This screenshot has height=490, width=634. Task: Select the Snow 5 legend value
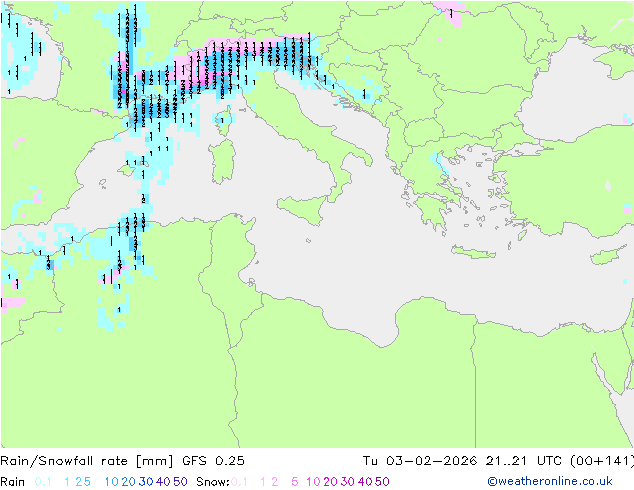click(295, 482)
